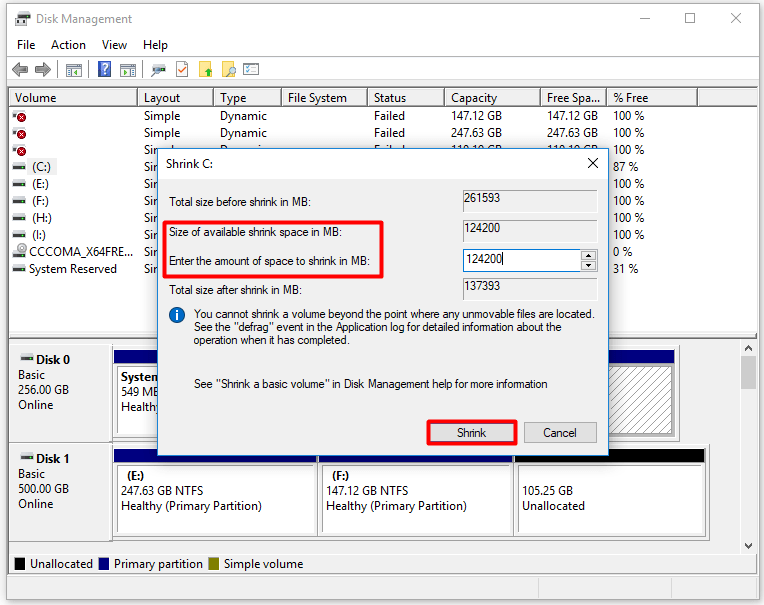The width and height of the screenshot is (764, 605).
Task: Click 247.63 GB capacity cell
Action: pyautogui.click(x=476, y=133)
